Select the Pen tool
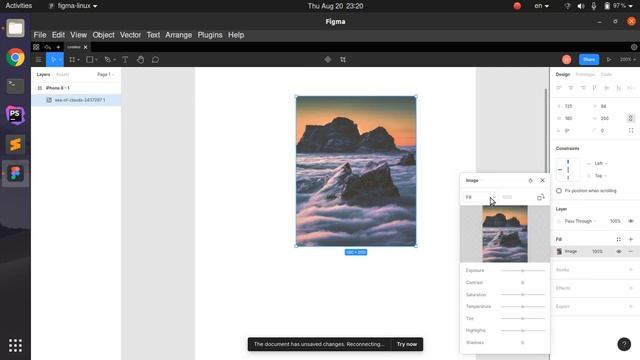 (x=107, y=60)
